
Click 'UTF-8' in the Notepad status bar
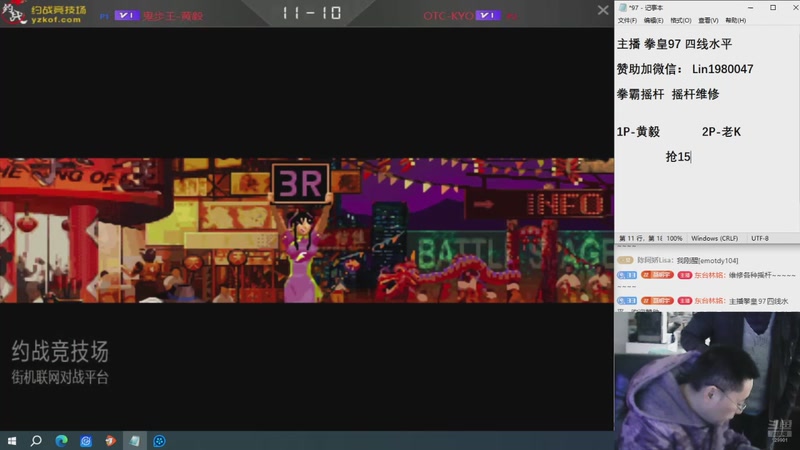coord(760,238)
